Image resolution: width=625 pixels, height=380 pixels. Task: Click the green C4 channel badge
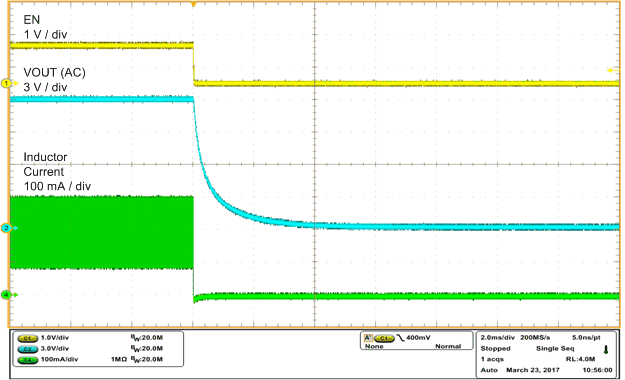[28, 360]
